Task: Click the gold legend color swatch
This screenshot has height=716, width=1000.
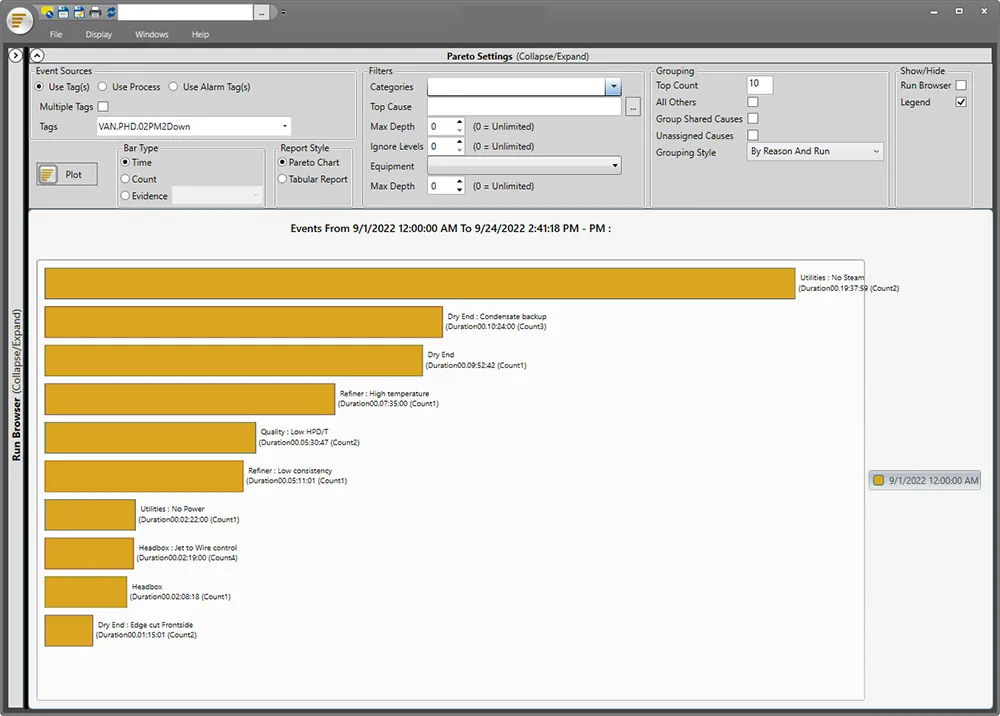Action: [x=879, y=481]
